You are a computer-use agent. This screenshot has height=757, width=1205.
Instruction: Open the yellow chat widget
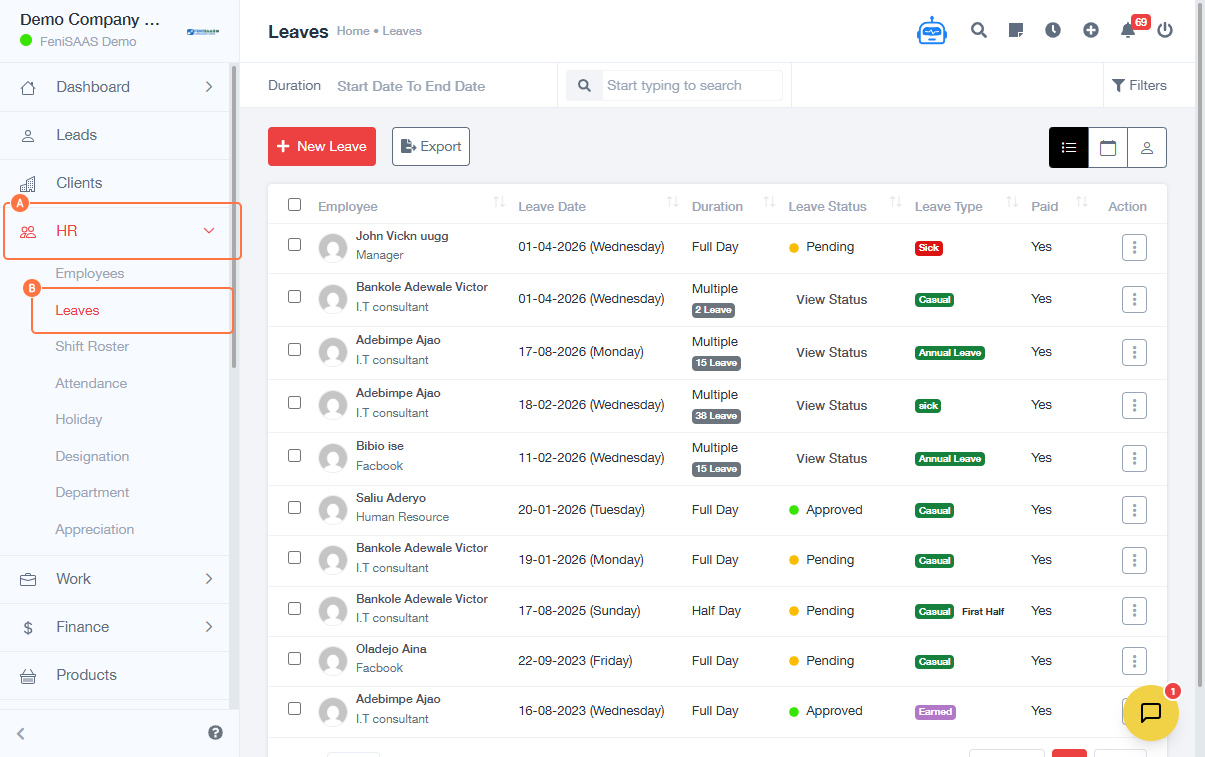[1151, 712]
